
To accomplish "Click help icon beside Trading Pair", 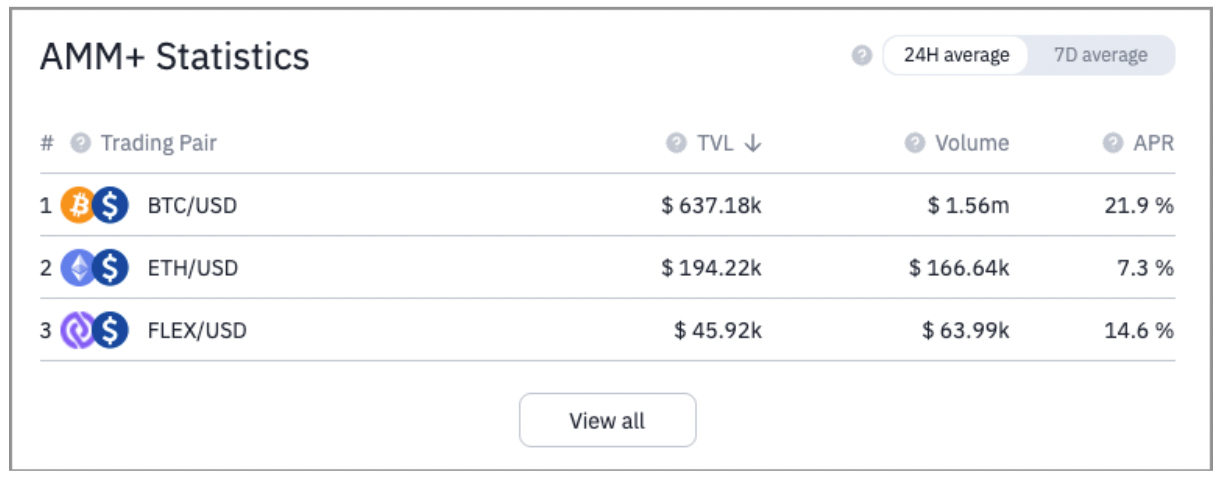I will click(81, 143).
